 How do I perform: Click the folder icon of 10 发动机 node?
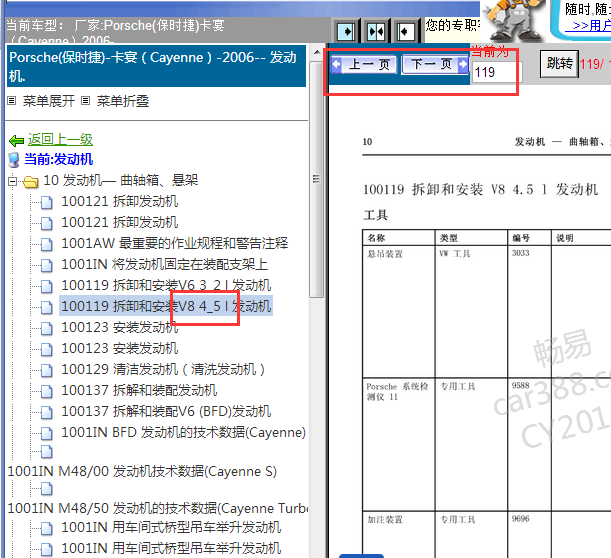[30, 182]
